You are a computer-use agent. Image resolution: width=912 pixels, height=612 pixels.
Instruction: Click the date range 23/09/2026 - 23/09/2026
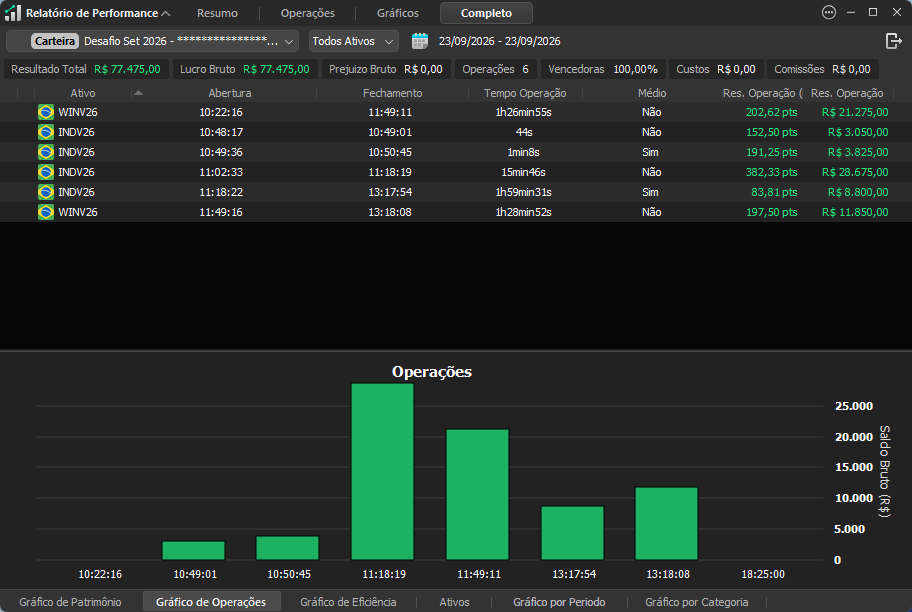click(500, 41)
